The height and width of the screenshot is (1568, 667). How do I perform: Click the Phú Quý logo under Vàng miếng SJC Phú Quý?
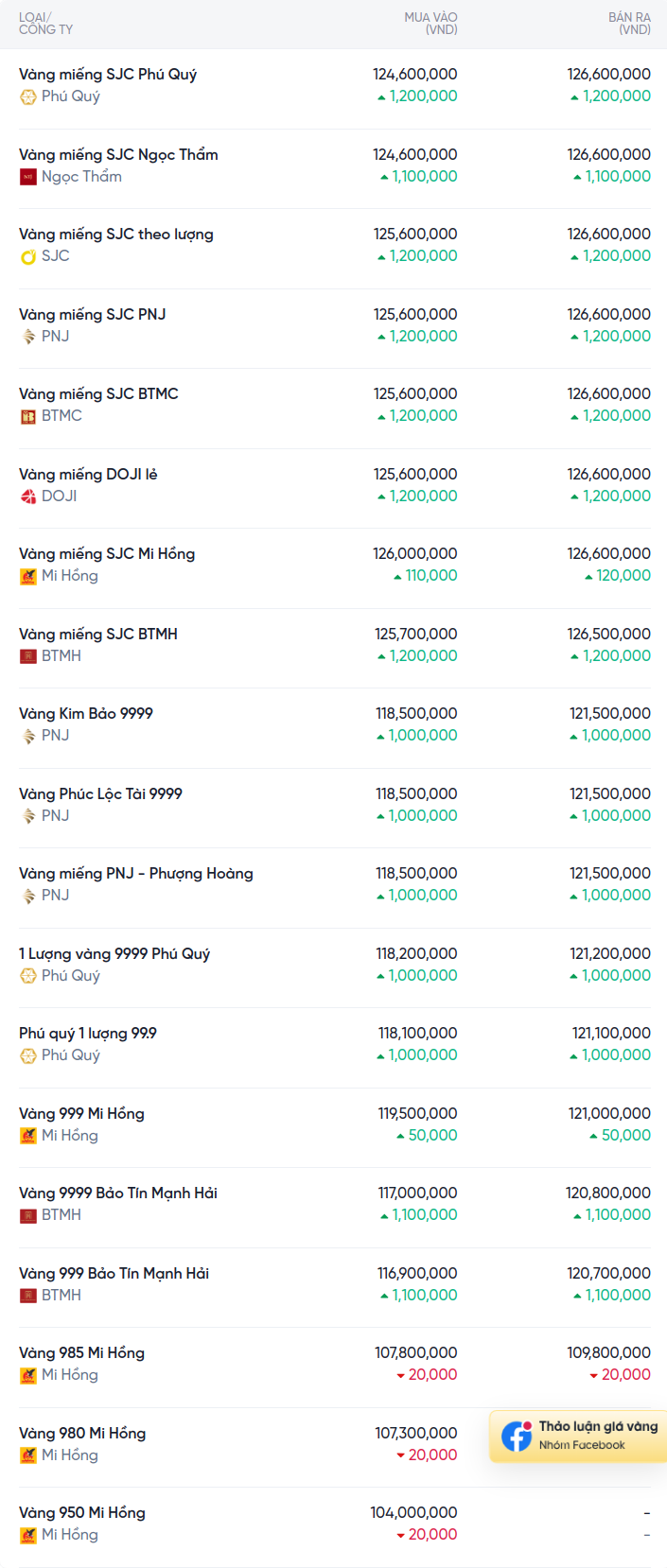coord(28,96)
